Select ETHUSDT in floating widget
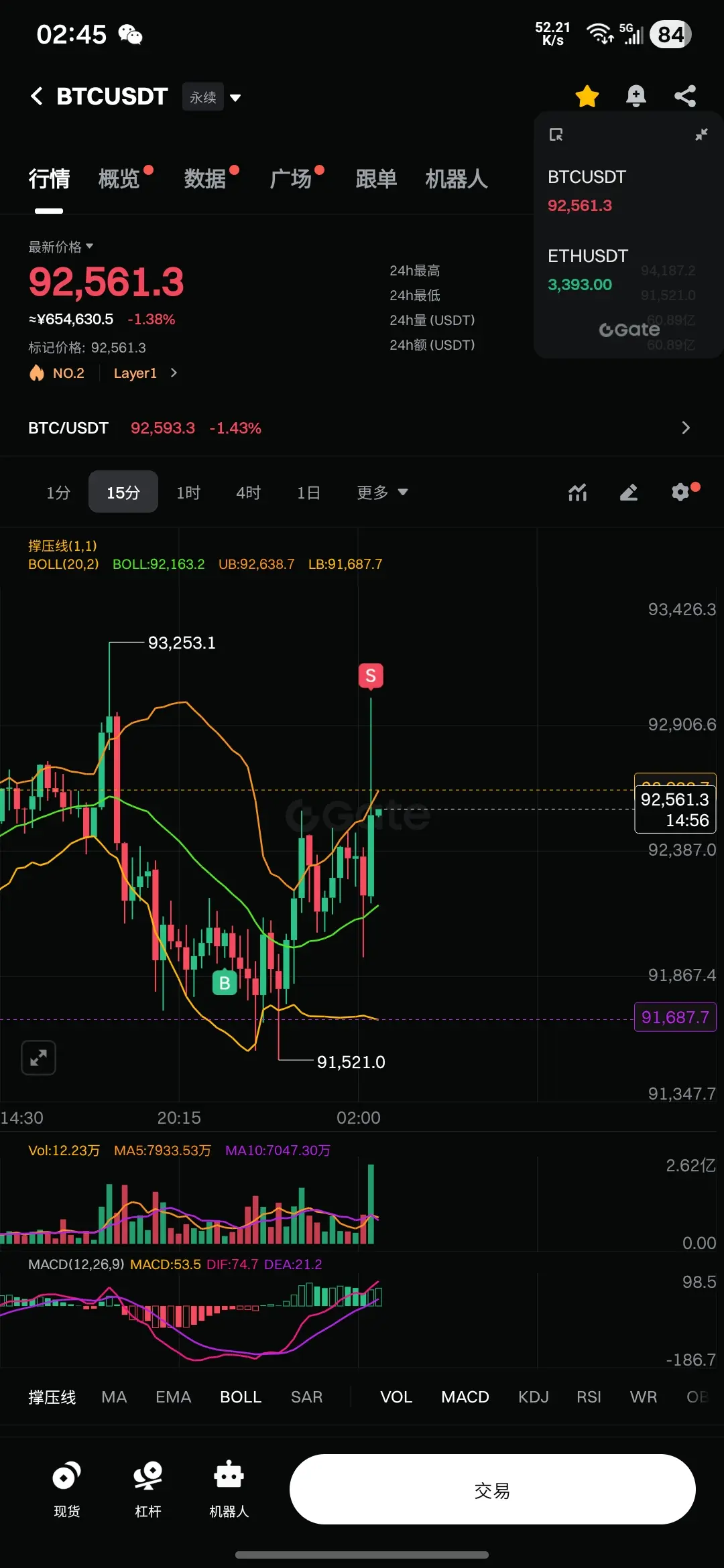 pos(588,270)
